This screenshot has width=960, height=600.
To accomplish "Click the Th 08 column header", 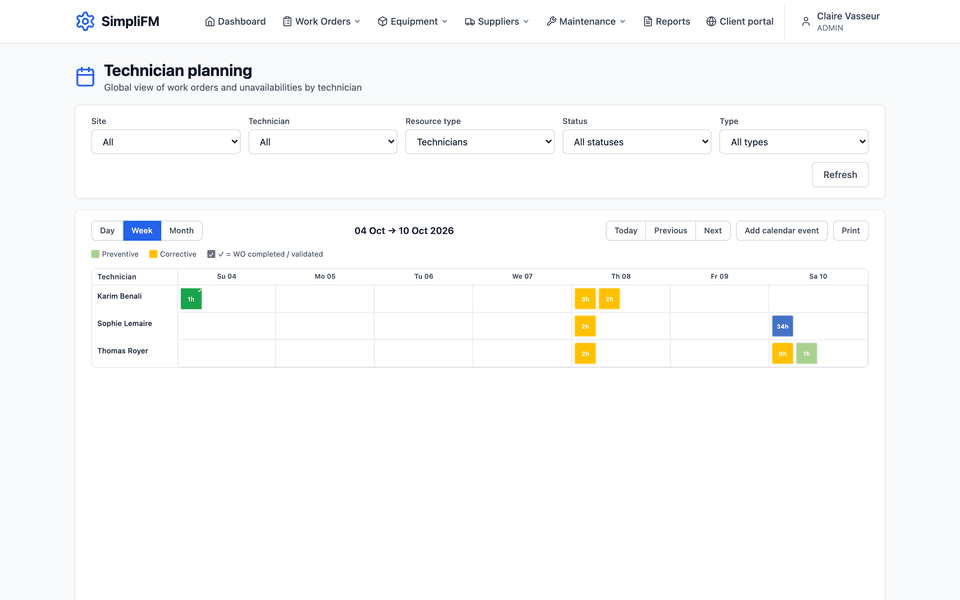I will point(621,277).
